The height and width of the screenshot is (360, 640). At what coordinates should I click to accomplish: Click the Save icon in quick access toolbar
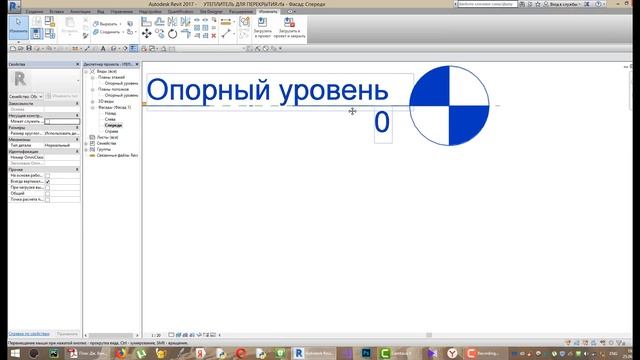pyautogui.click(x=29, y=49)
